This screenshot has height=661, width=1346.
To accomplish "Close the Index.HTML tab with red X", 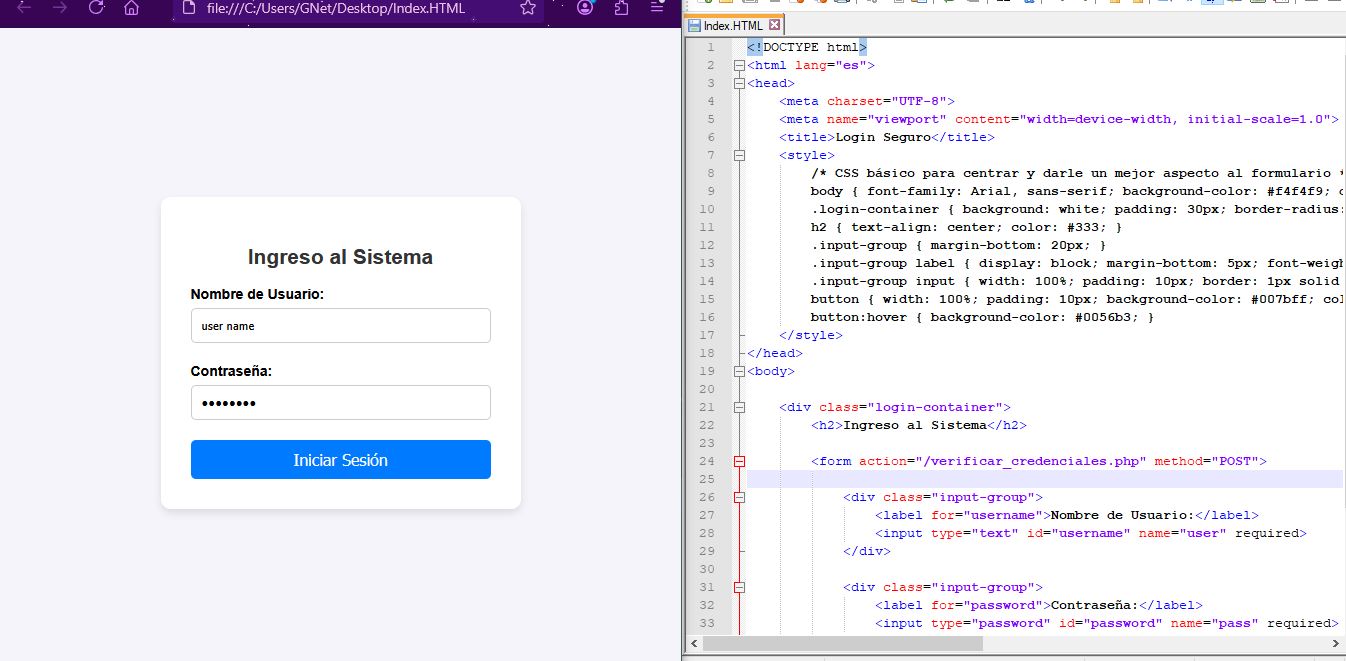I will 774,25.
